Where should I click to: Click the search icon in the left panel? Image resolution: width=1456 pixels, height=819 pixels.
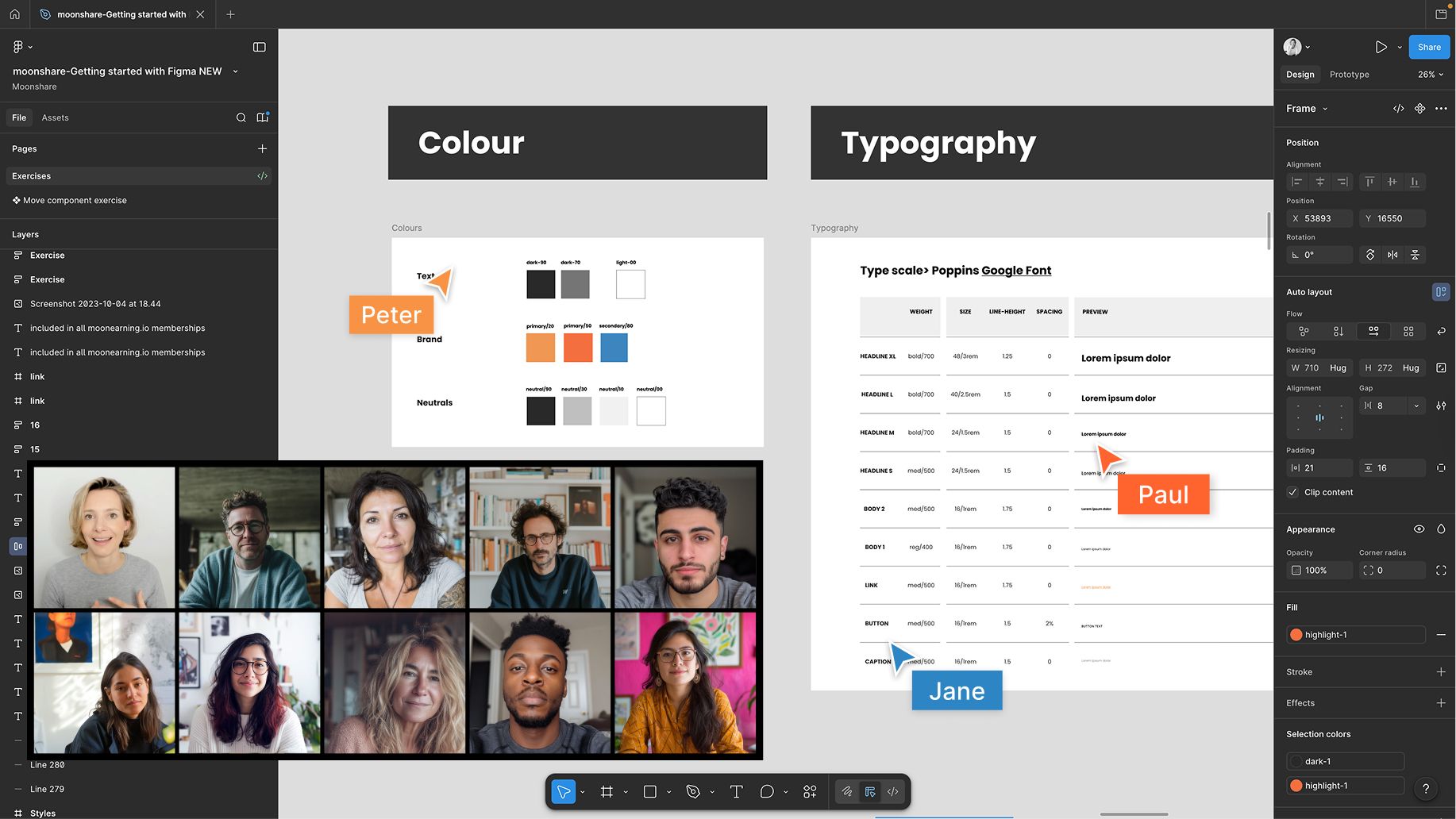(x=241, y=117)
